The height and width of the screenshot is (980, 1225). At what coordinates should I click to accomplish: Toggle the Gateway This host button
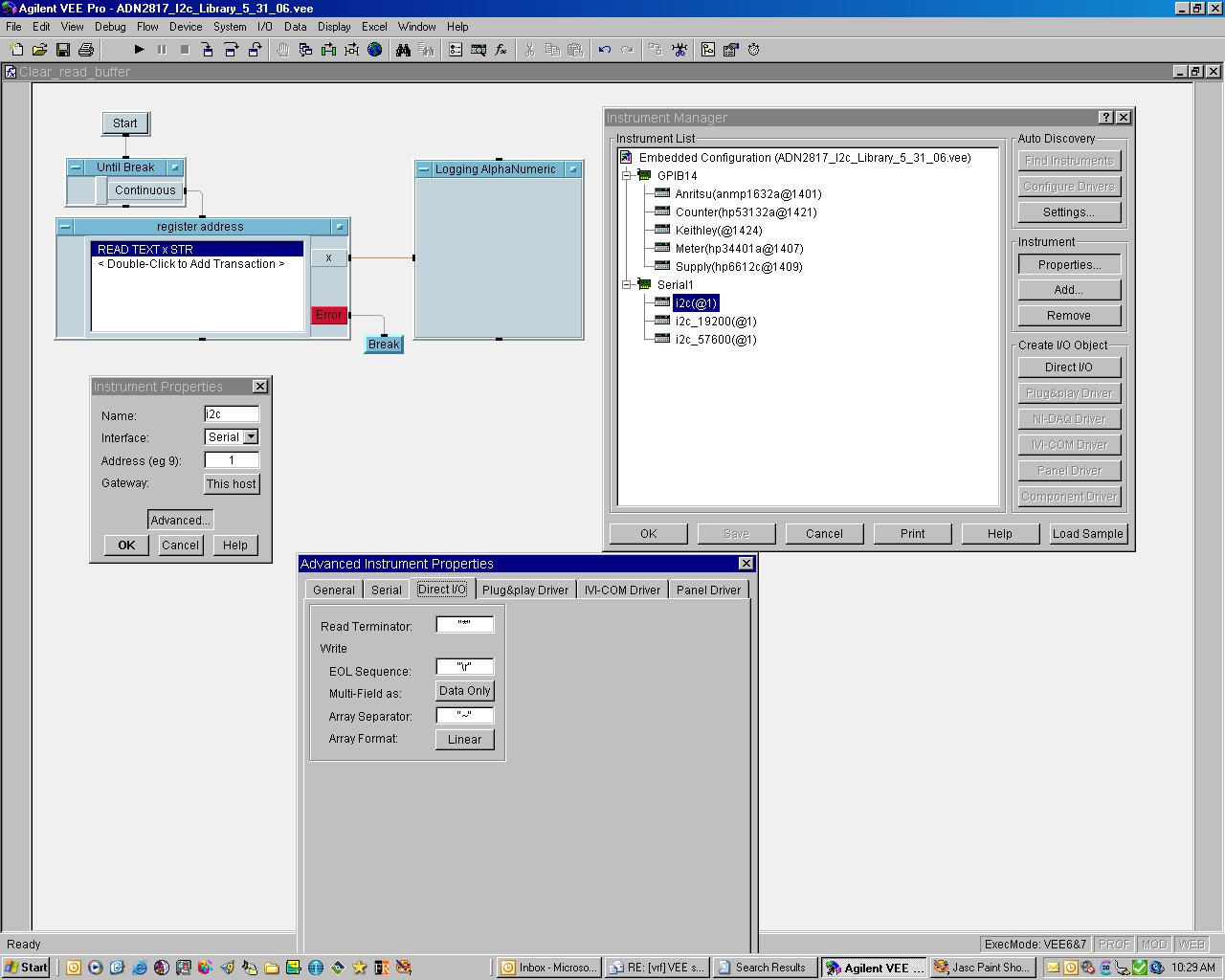click(232, 484)
